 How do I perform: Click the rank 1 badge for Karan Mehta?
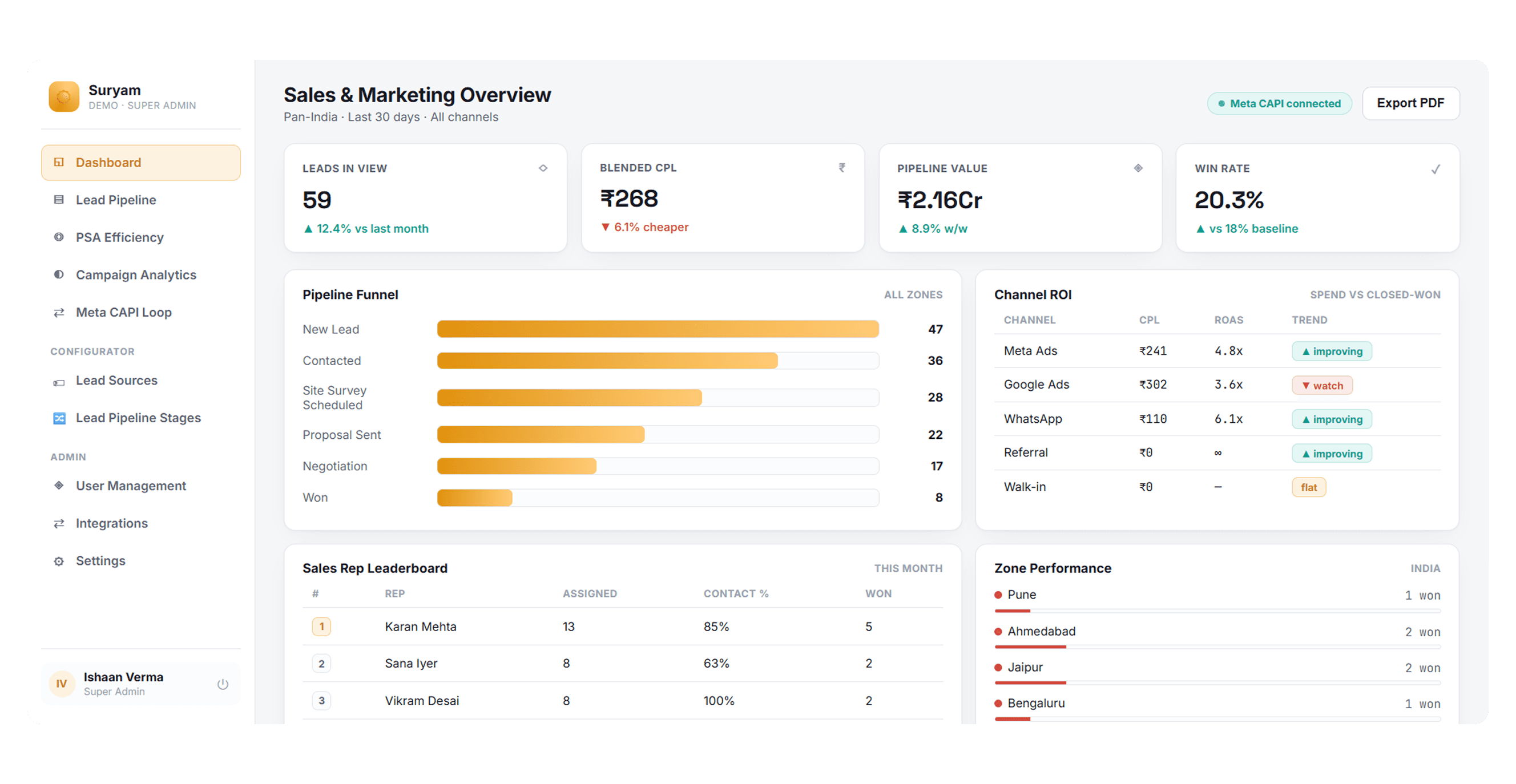coord(321,627)
